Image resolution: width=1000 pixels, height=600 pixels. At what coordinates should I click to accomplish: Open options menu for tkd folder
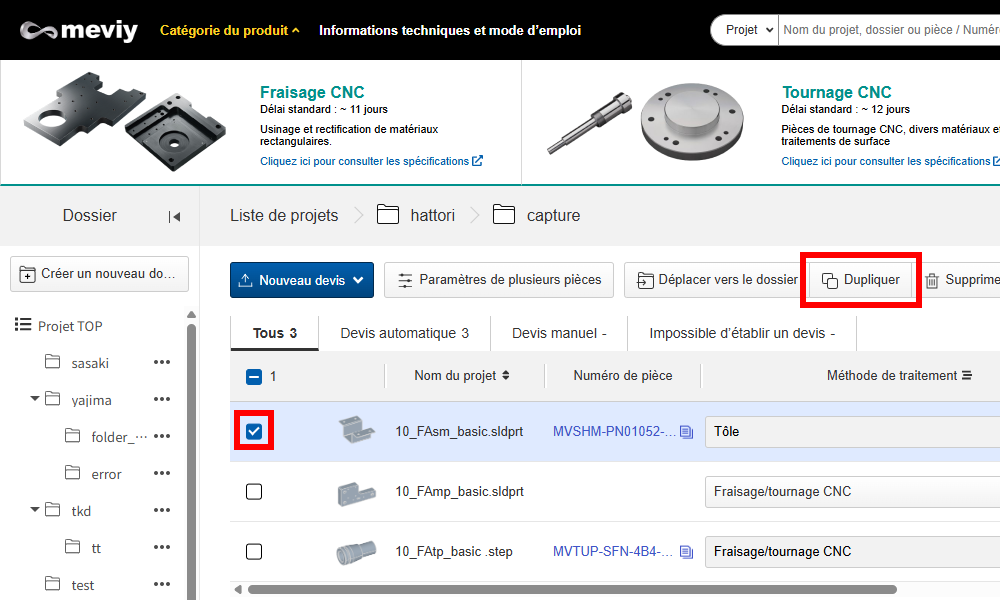coord(162,510)
